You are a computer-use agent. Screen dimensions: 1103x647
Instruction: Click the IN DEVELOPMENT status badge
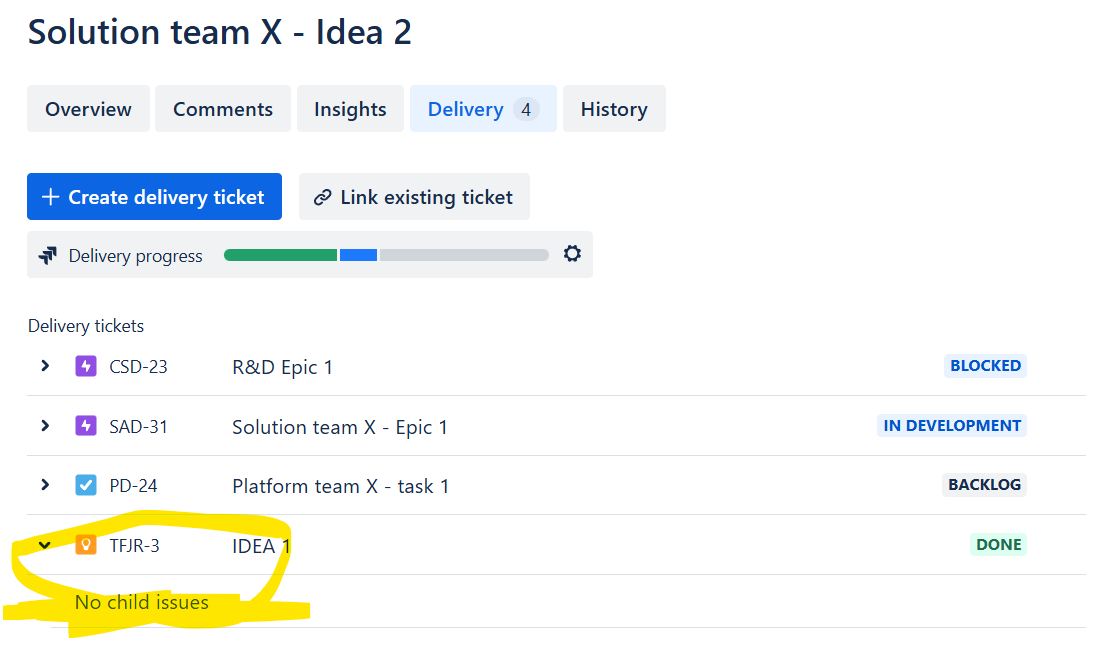click(952, 425)
